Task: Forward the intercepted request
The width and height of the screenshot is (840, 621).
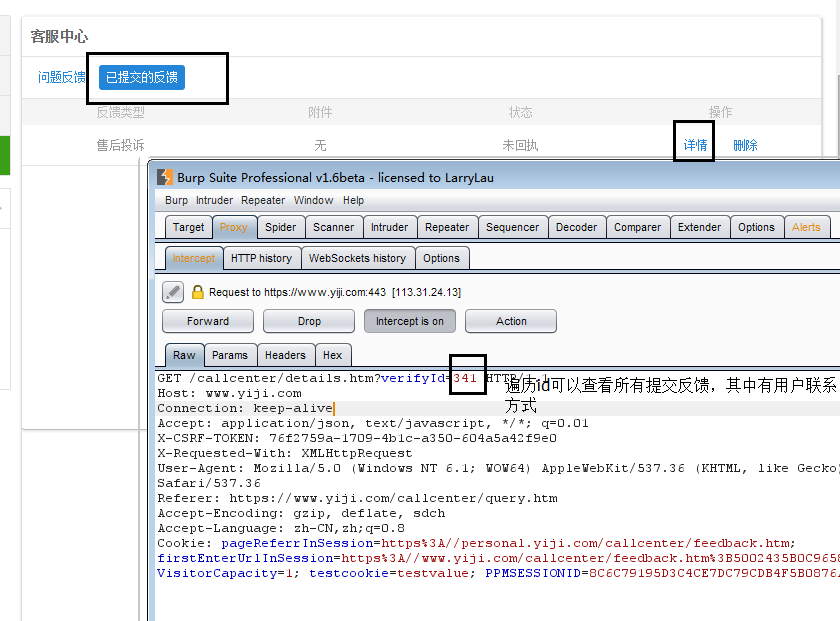Action: tap(208, 321)
